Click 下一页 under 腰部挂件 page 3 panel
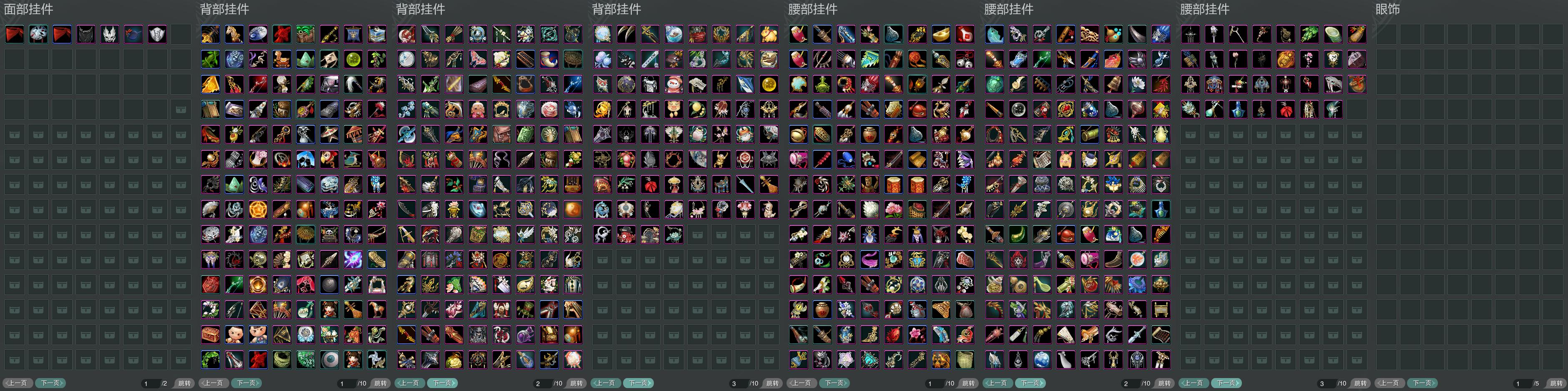 pyautogui.click(x=1226, y=383)
